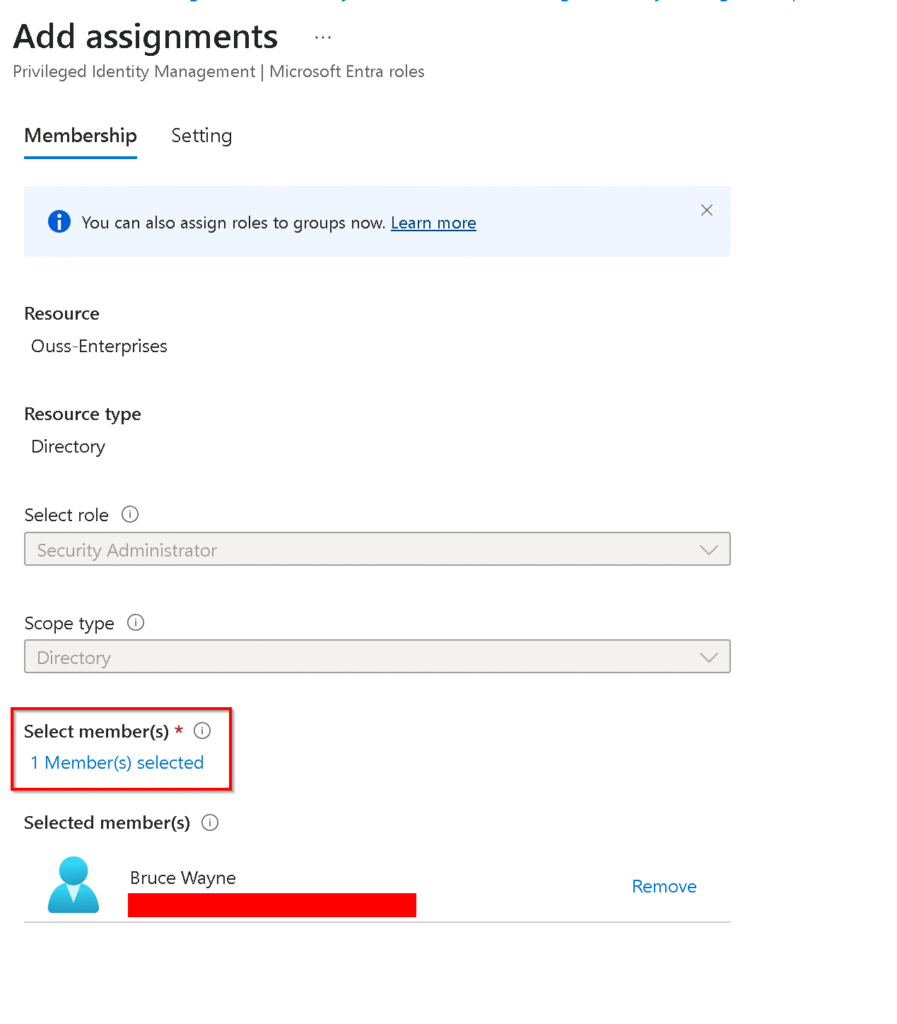This screenshot has width=897, height=1024.
Task: Click the info icon next to Scope type
Action: click(x=136, y=622)
